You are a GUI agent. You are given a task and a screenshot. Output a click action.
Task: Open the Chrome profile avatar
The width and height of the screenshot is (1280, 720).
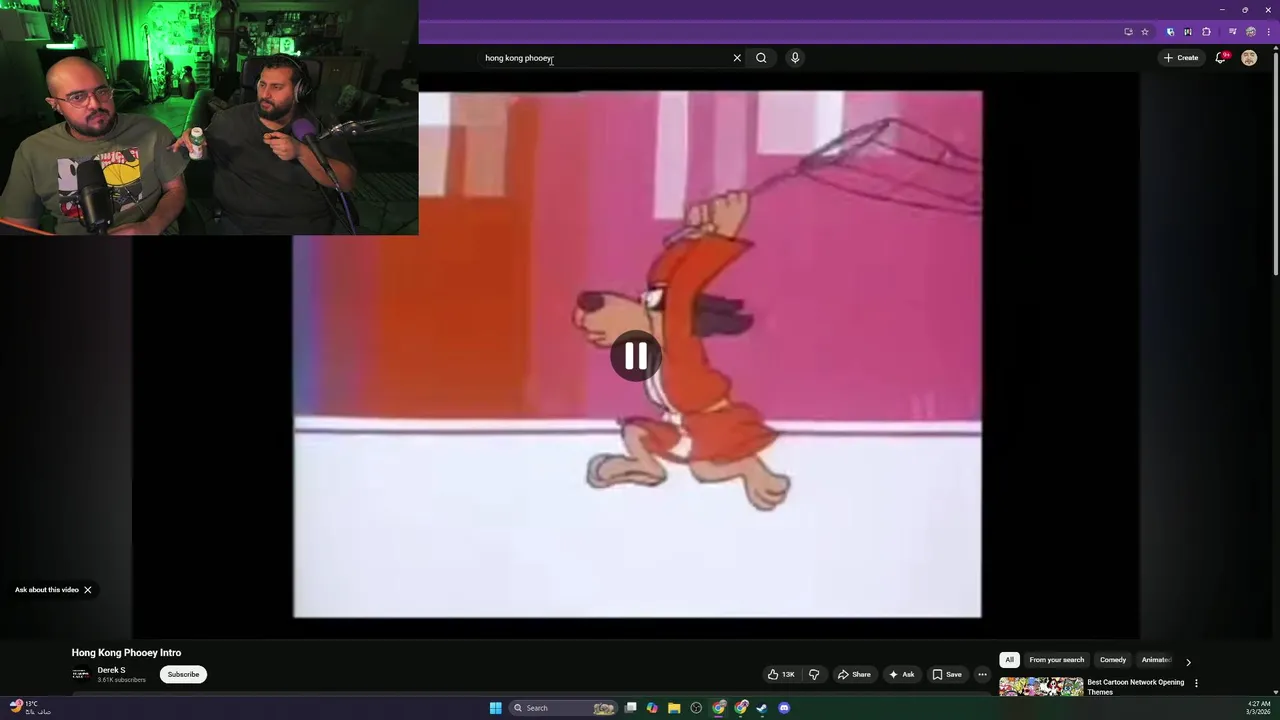click(1250, 32)
